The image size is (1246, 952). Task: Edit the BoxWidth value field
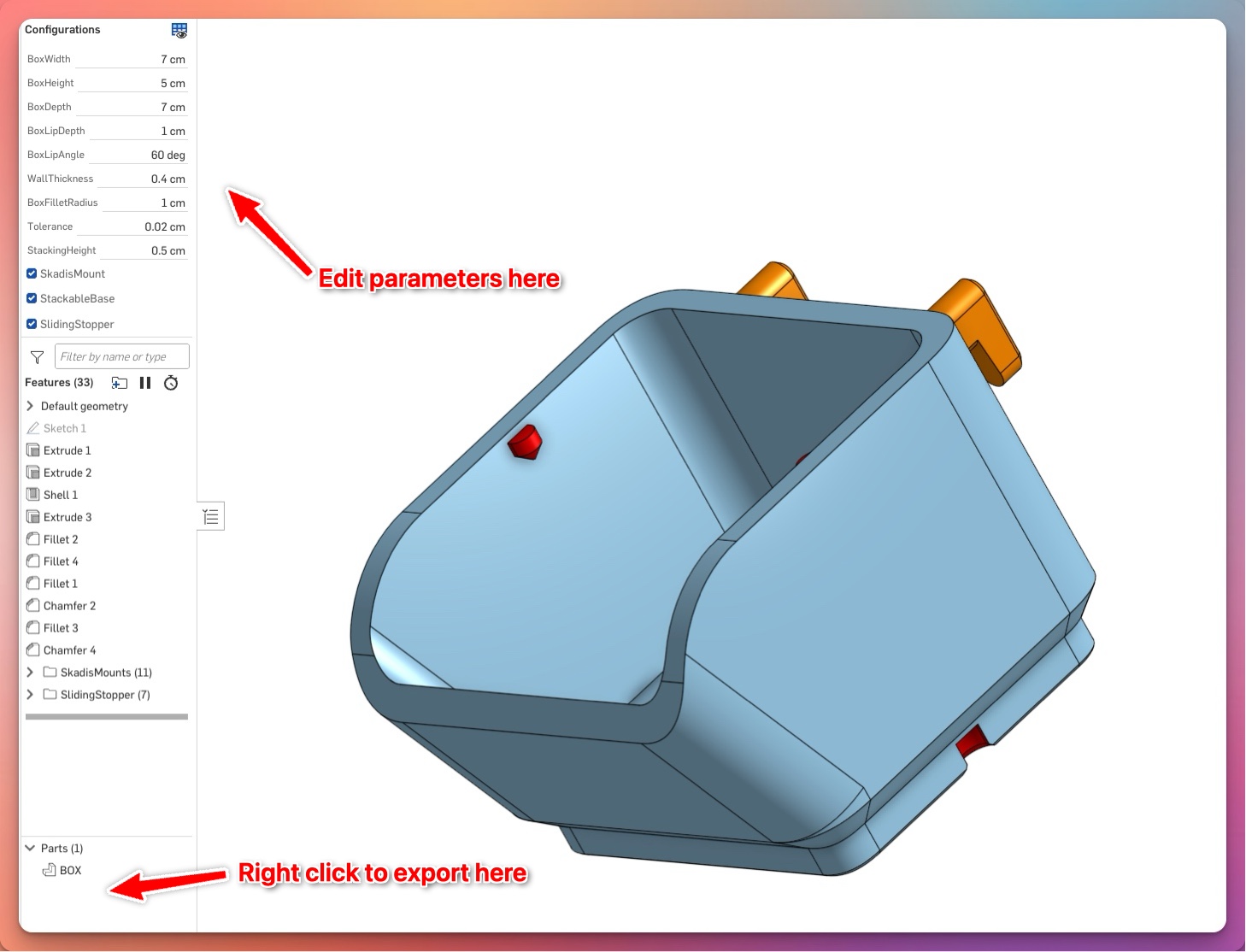(x=131, y=59)
